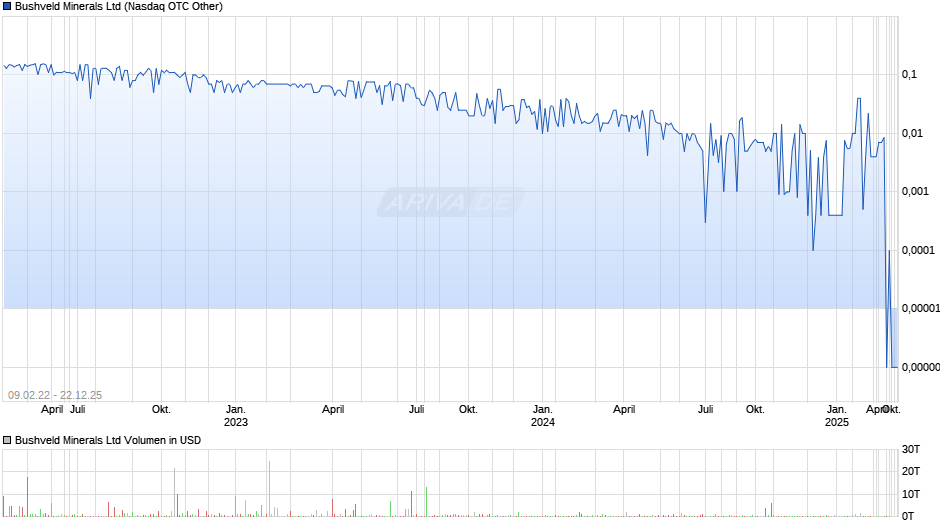Click the first April label on time axis

(52, 410)
